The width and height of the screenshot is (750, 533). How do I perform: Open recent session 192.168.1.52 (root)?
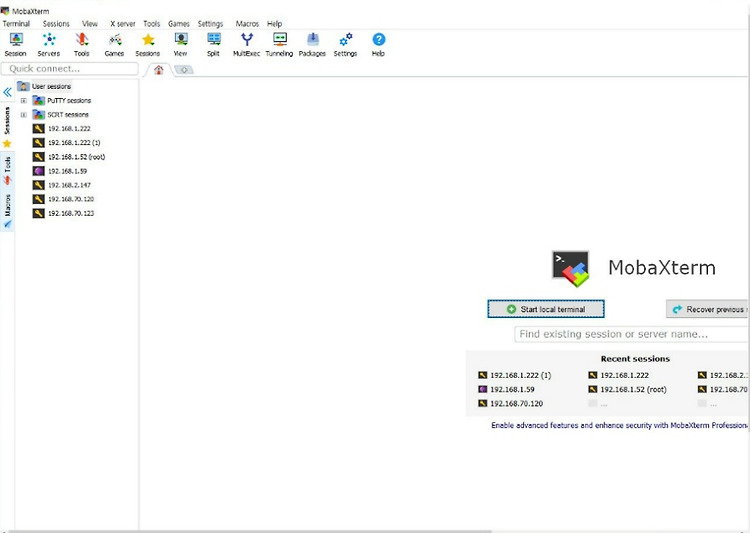[627, 389]
